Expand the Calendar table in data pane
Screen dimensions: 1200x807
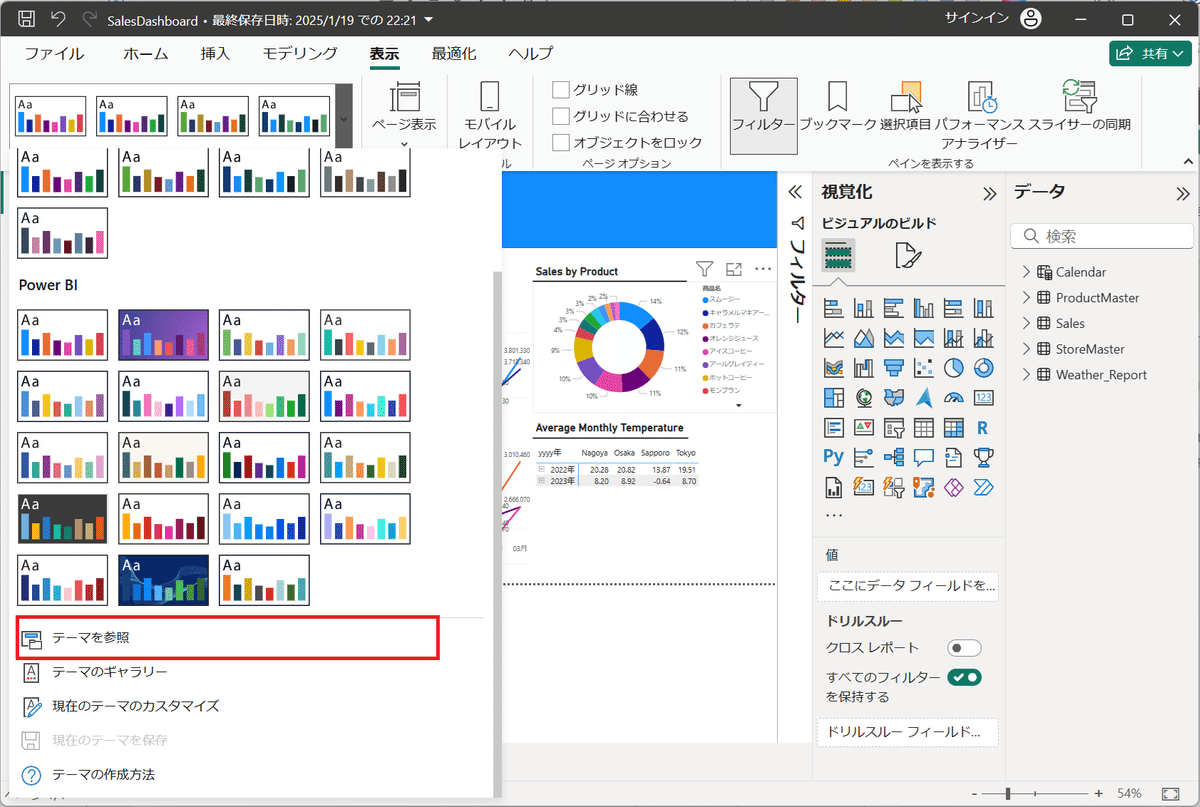[1026, 272]
